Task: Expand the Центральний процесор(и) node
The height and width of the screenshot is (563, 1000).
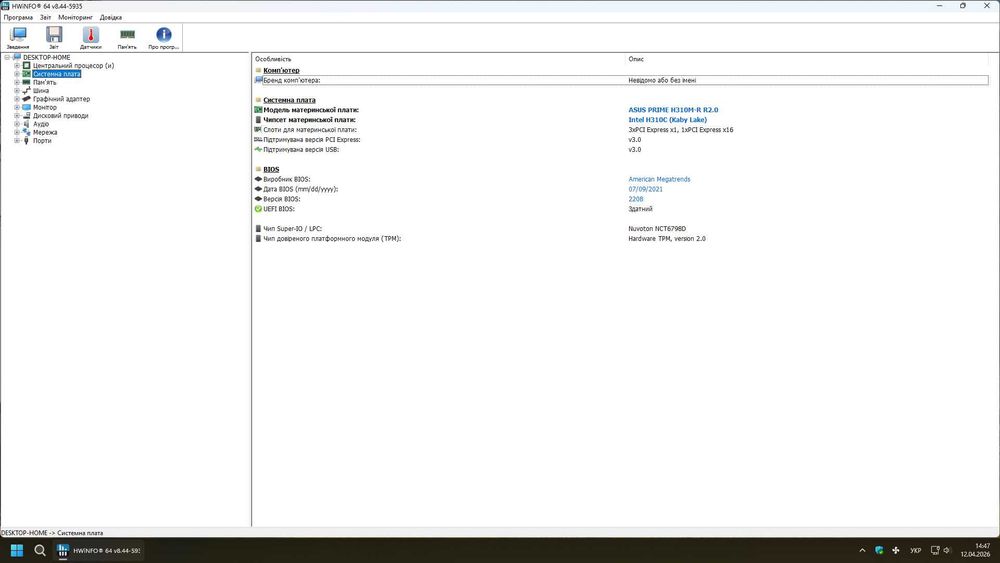Action: (x=17, y=66)
